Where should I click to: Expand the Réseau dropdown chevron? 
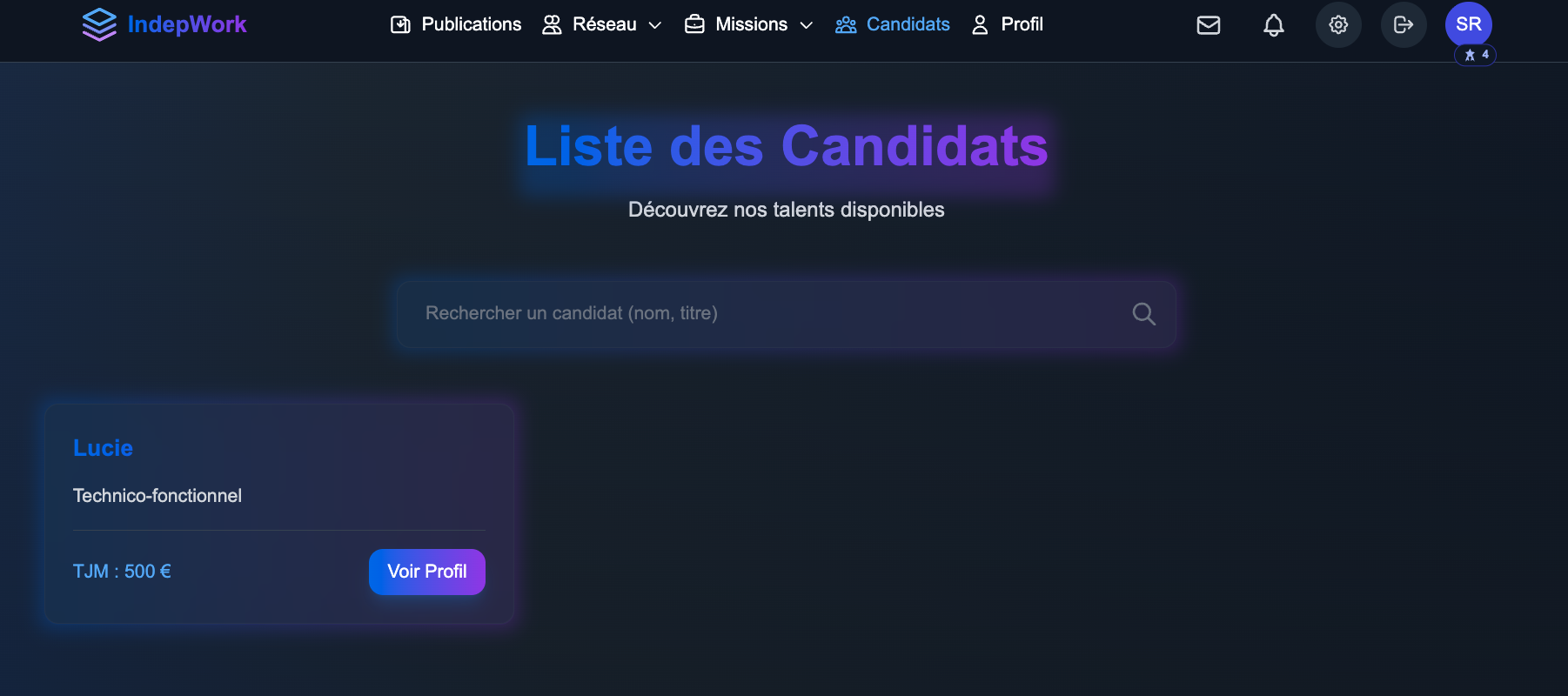point(655,25)
